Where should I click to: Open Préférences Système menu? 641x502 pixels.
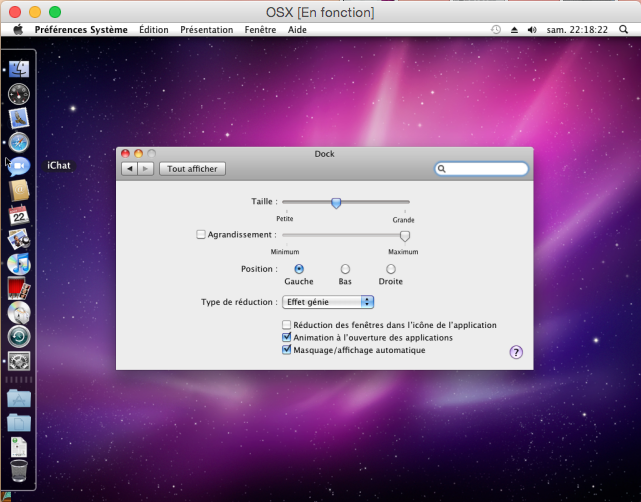(81, 29)
